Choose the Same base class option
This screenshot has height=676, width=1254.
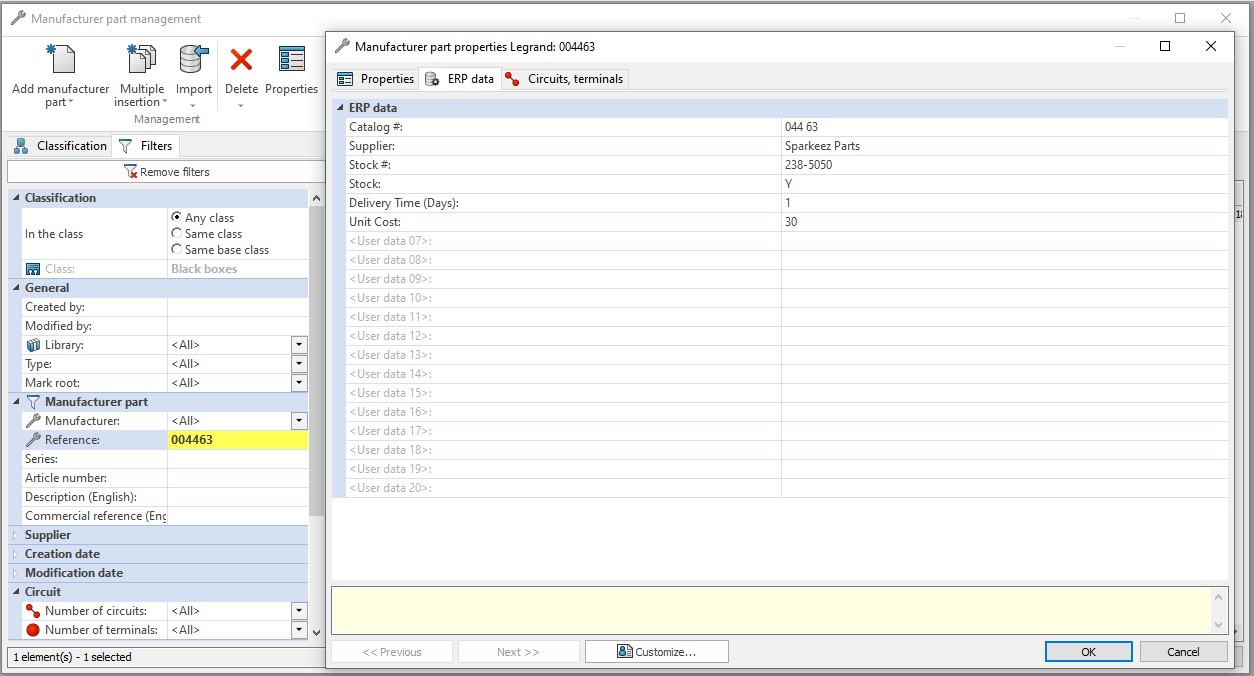(177, 249)
